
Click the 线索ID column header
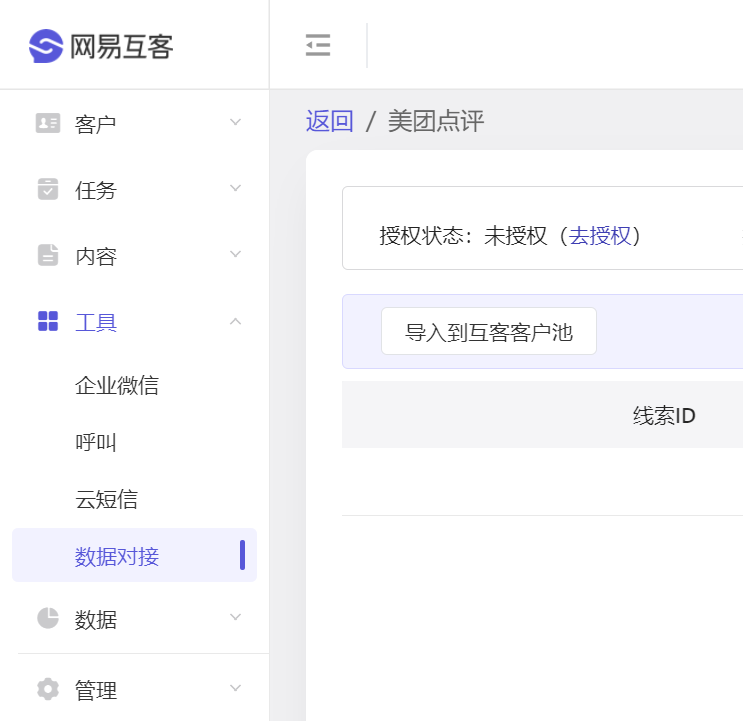(664, 415)
